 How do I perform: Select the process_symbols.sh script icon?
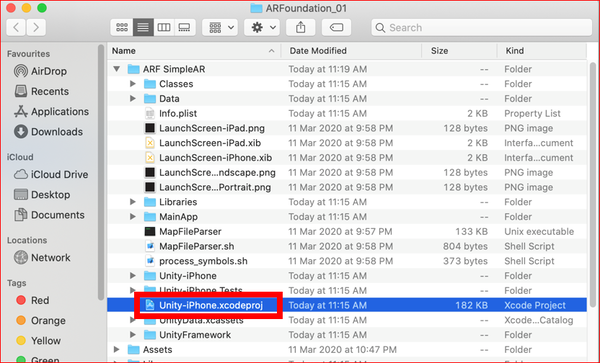click(150, 261)
